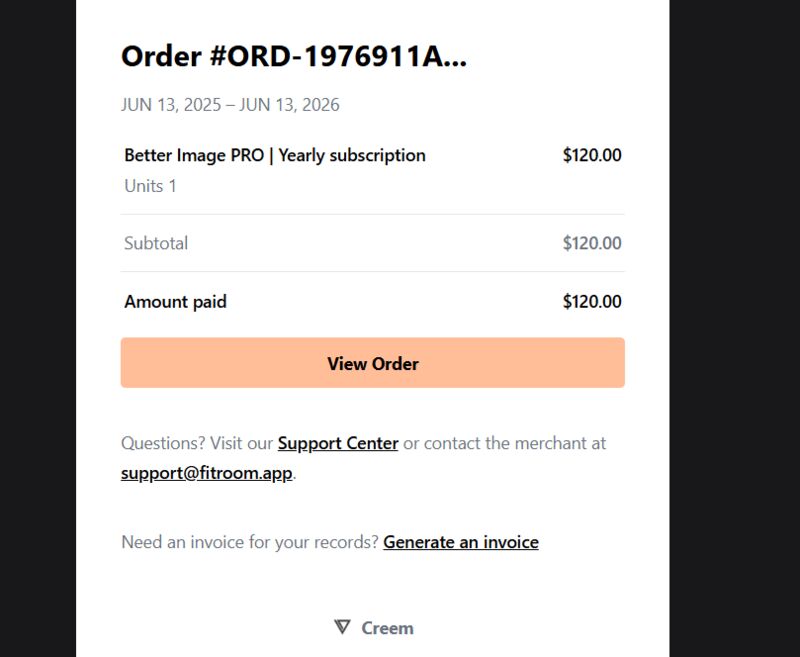800x657 pixels.
Task: Click the $120.00 price beside Better Image PRO
Action: click(x=592, y=155)
